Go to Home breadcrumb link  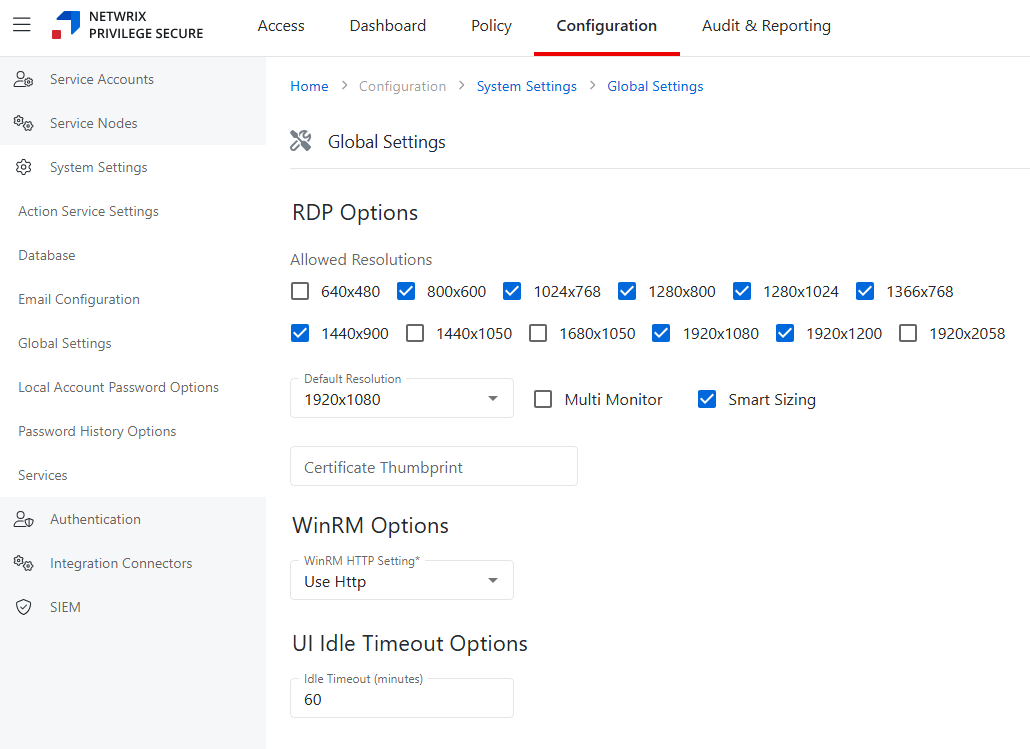coord(309,87)
